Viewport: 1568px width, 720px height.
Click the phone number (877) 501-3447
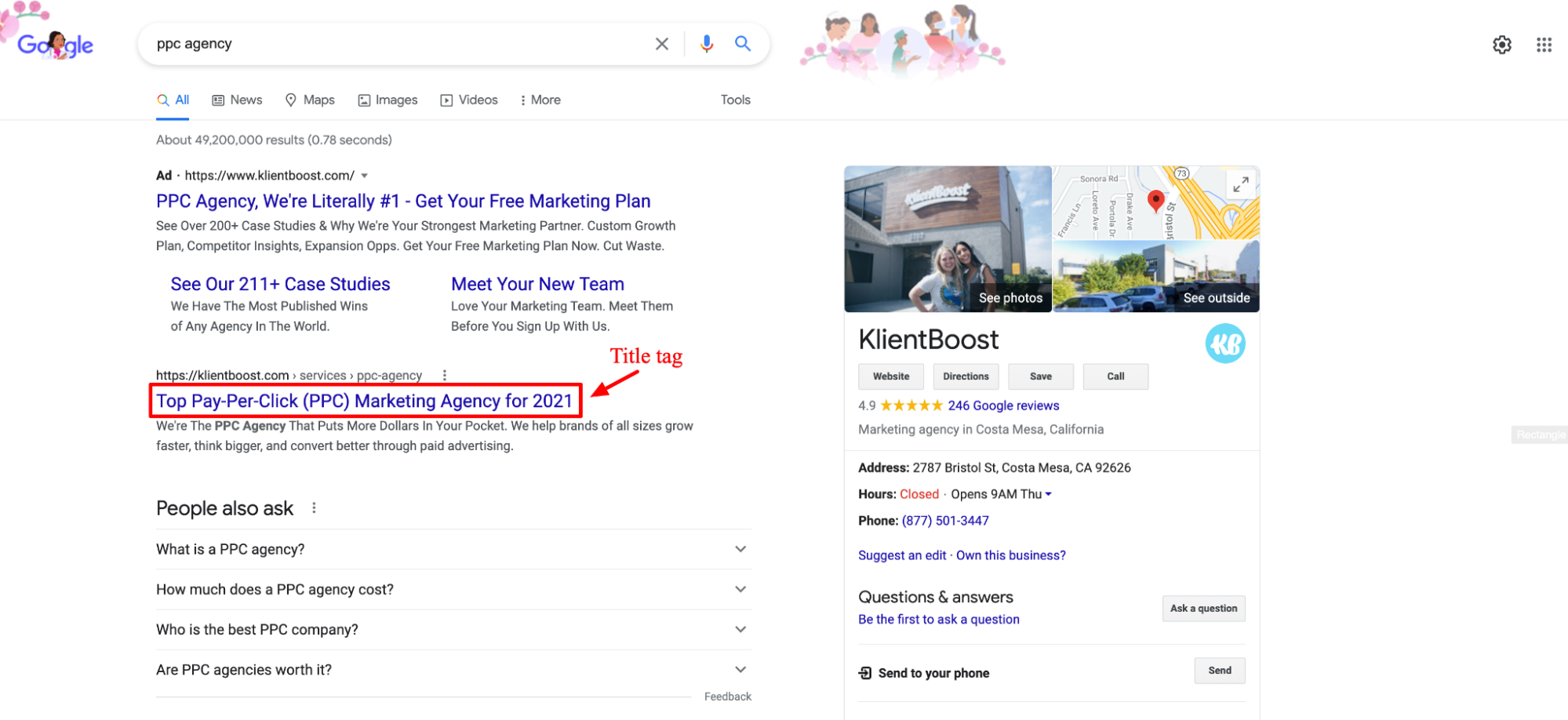click(945, 521)
